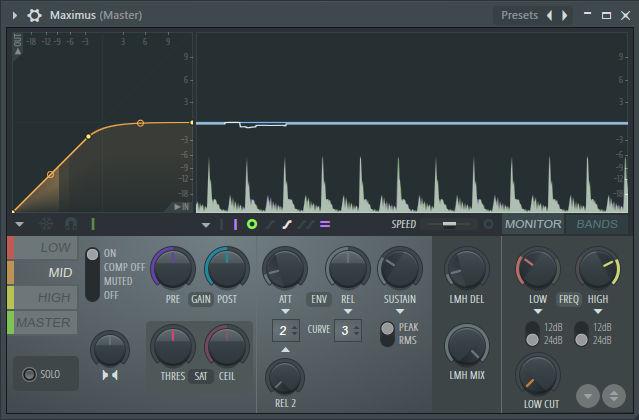Click the ENV label button

click(x=319, y=299)
